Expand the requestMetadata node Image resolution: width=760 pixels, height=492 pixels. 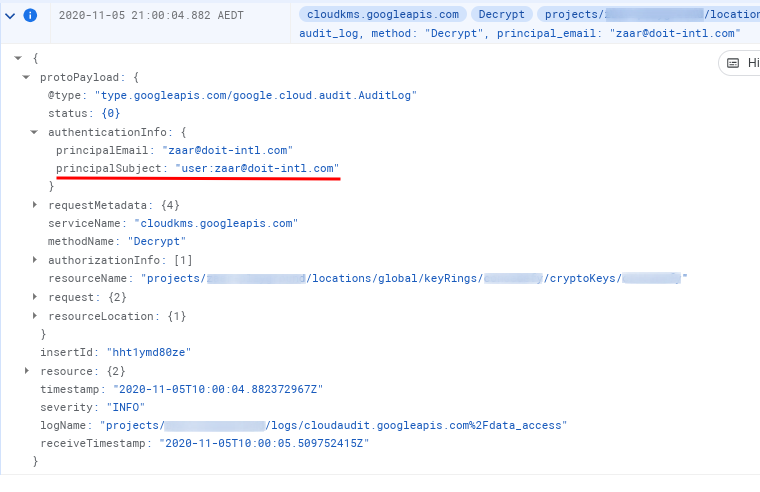click(35, 205)
